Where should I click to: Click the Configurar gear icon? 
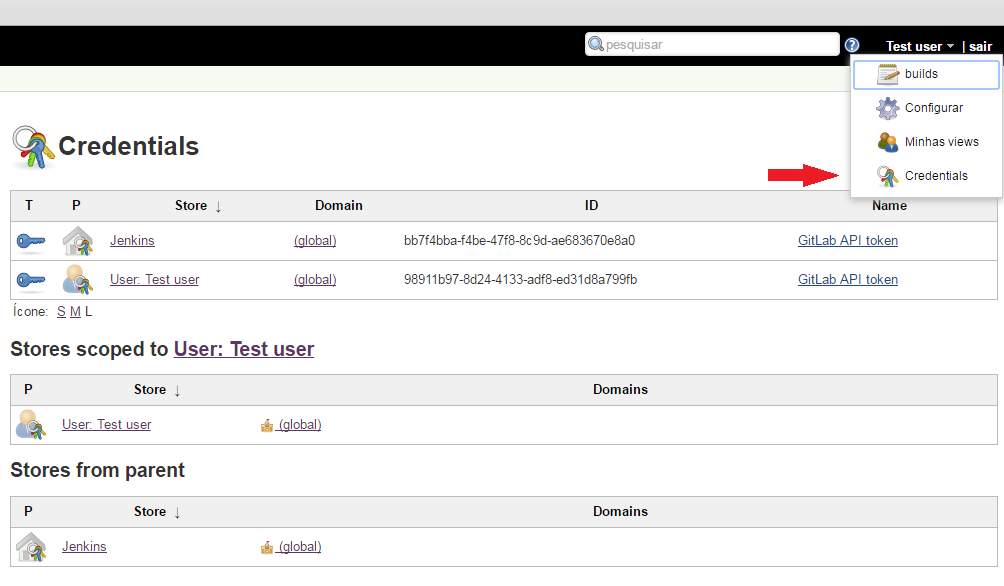point(887,108)
